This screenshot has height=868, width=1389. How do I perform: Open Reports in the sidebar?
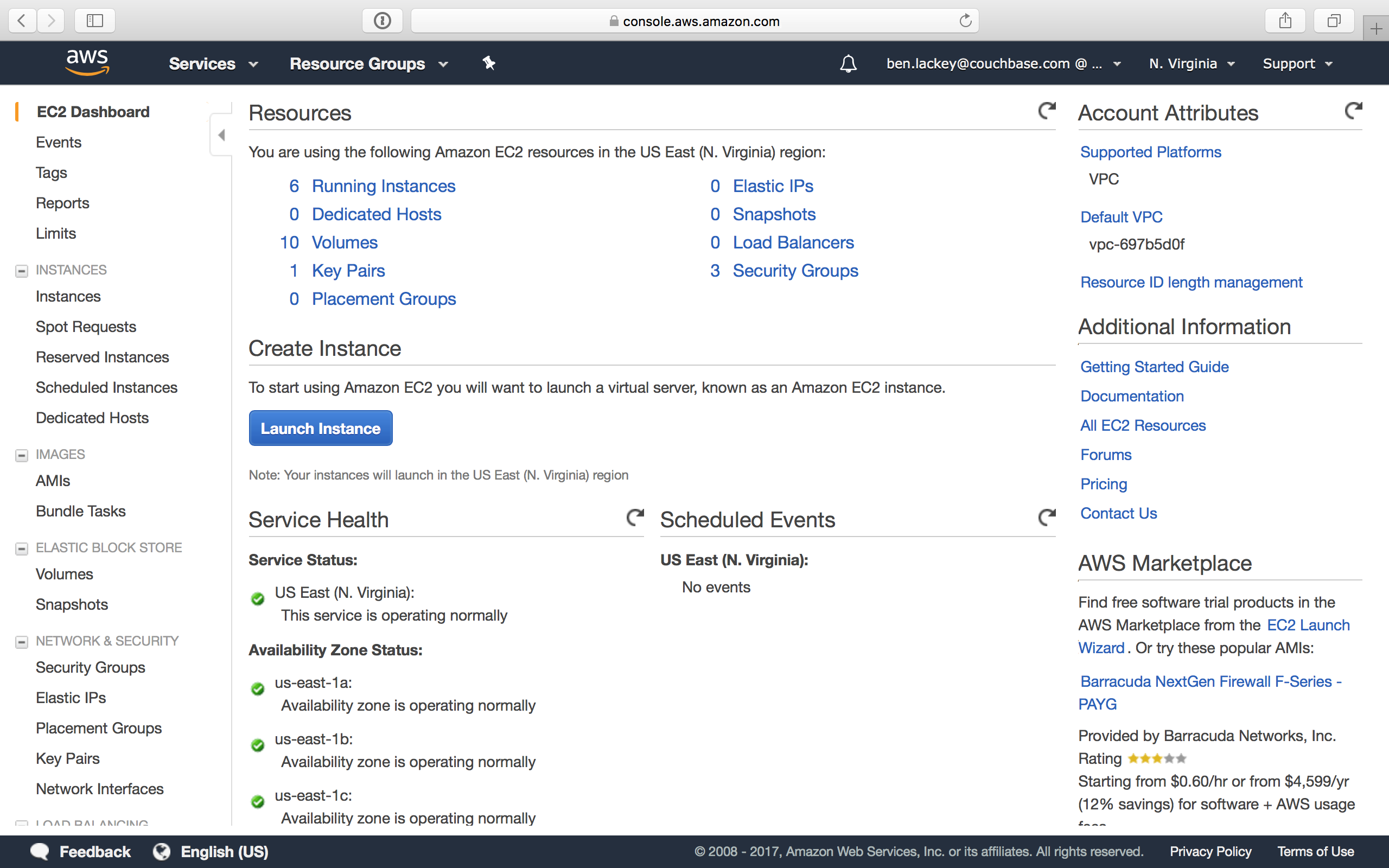(62, 203)
